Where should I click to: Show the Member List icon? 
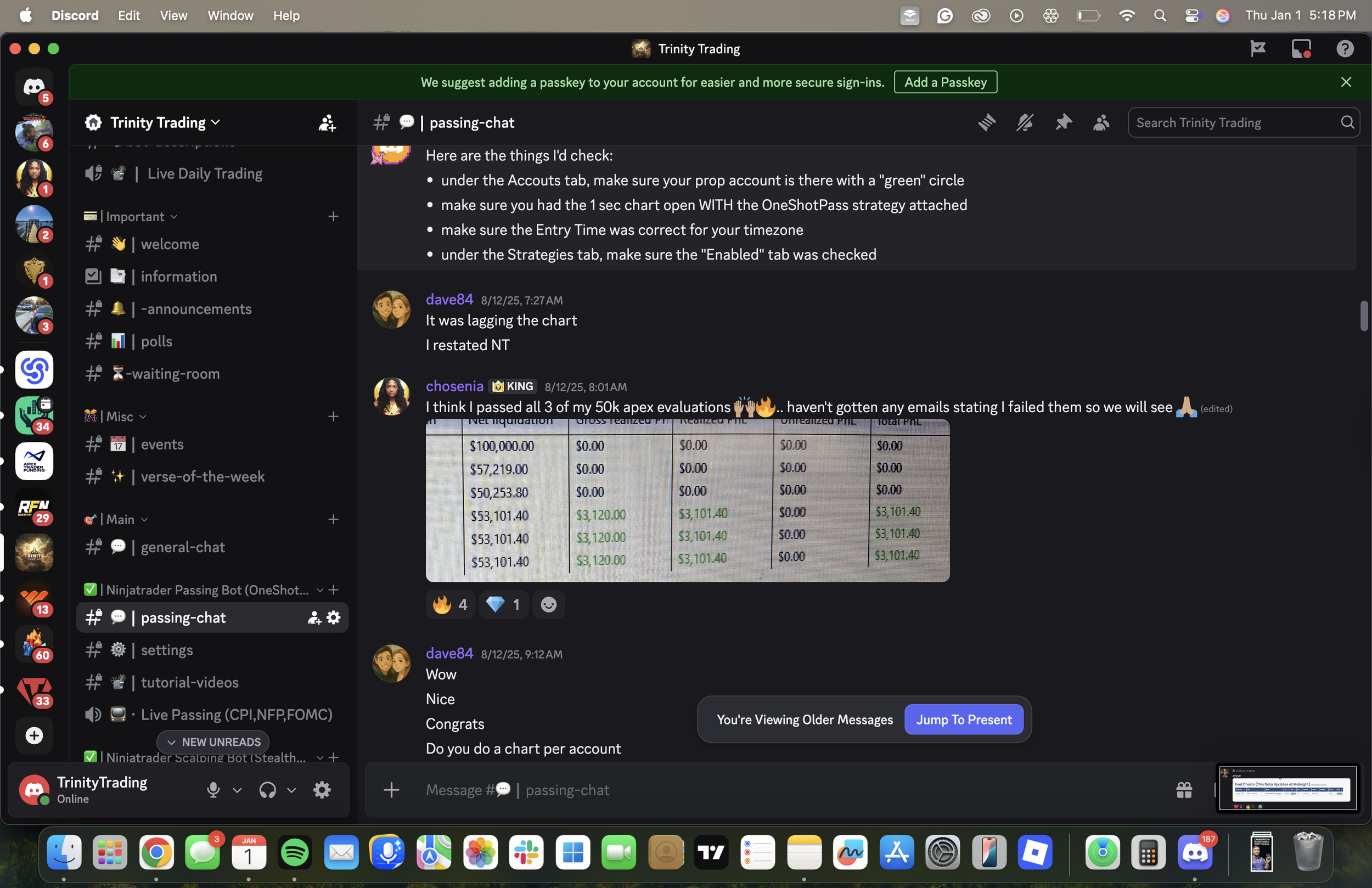(x=1101, y=123)
